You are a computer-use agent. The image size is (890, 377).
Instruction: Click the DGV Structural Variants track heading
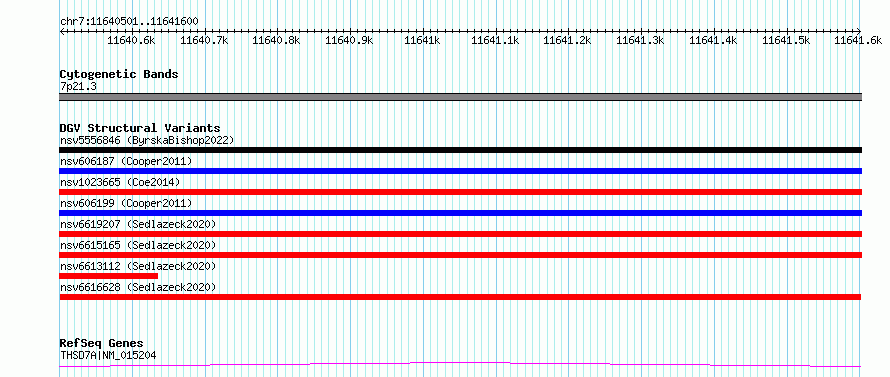140,128
